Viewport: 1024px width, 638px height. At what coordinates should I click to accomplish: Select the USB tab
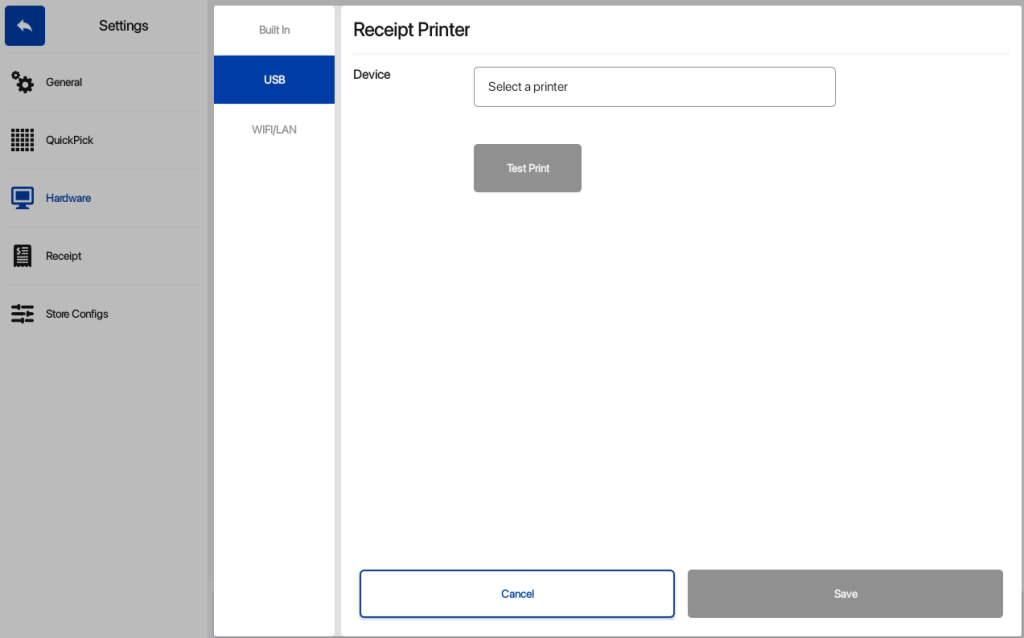click(274, 80)
